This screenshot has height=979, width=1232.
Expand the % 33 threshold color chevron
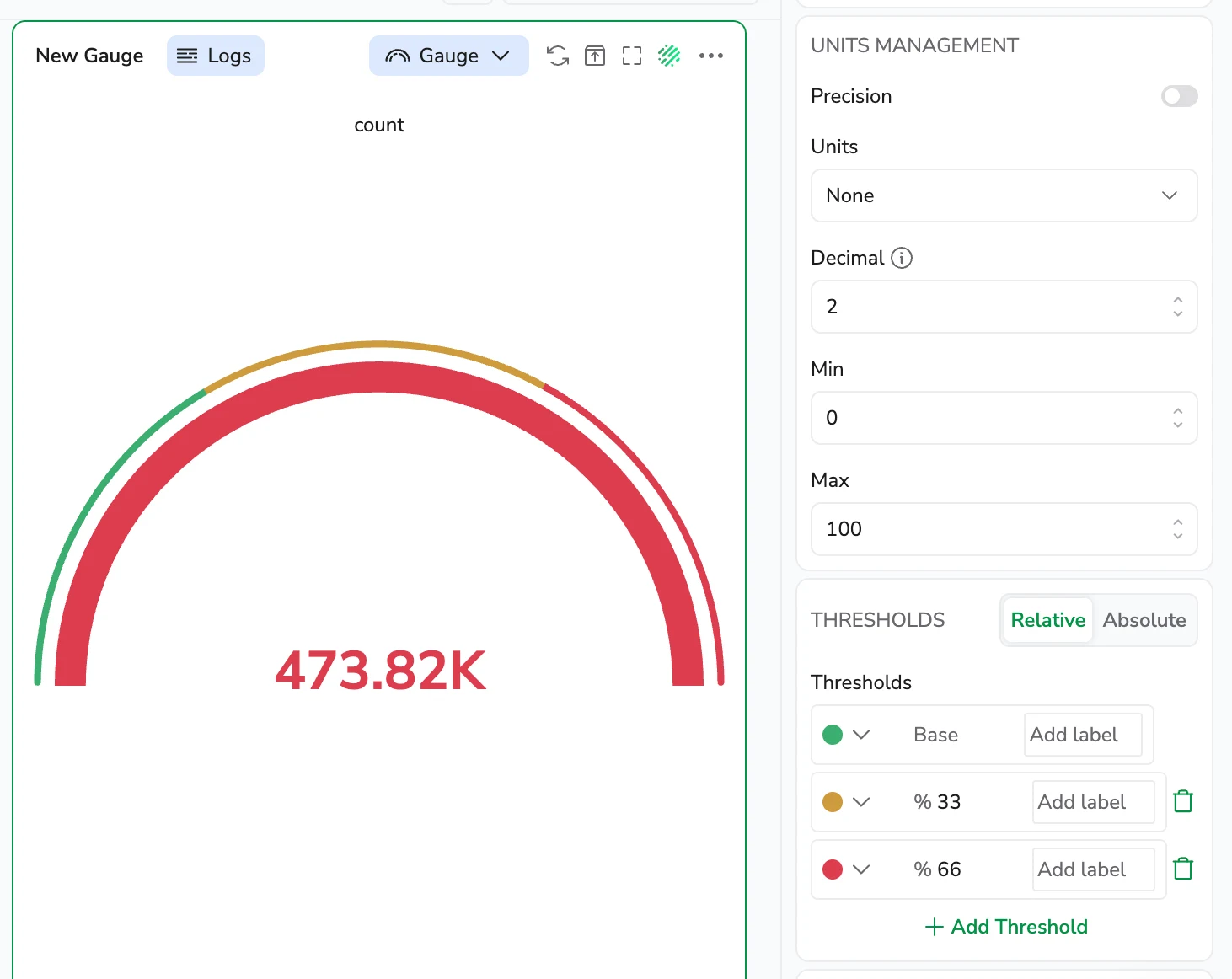point(861,802)
